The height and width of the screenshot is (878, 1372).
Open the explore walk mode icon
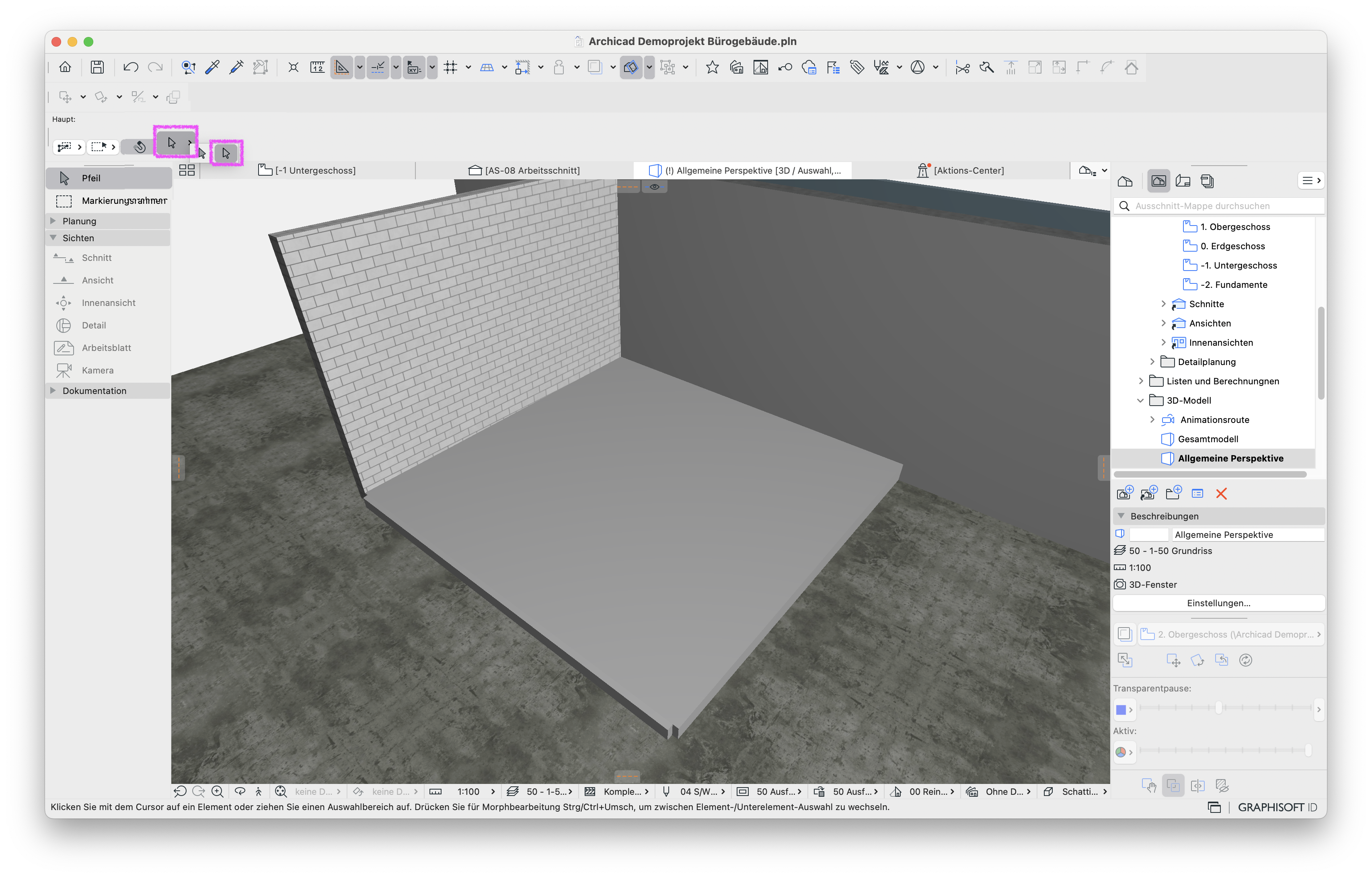point(258,791)
